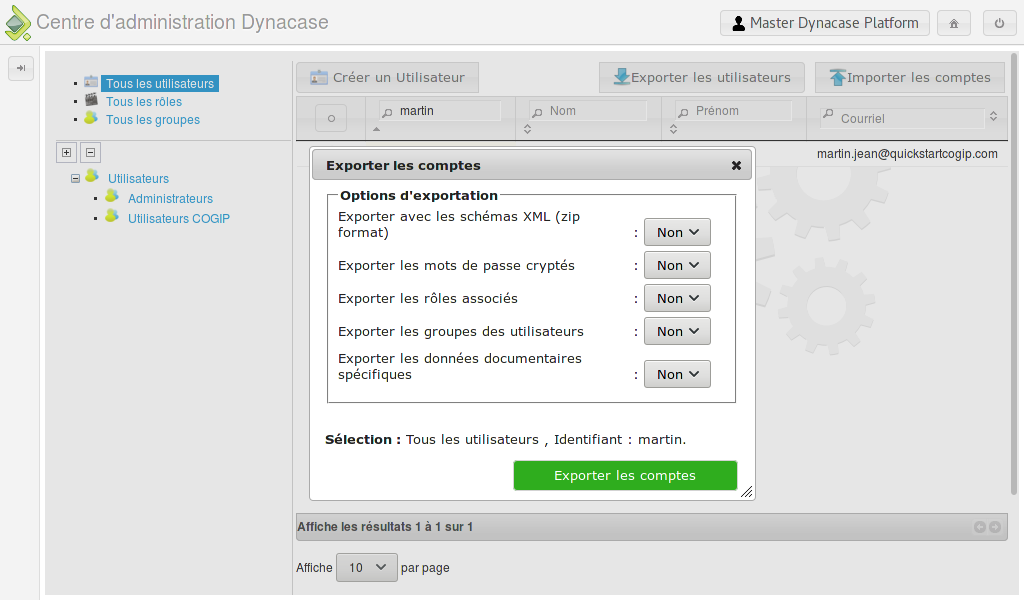
Task: Open the results per page dropdown
Action: (x=366, y=567)
